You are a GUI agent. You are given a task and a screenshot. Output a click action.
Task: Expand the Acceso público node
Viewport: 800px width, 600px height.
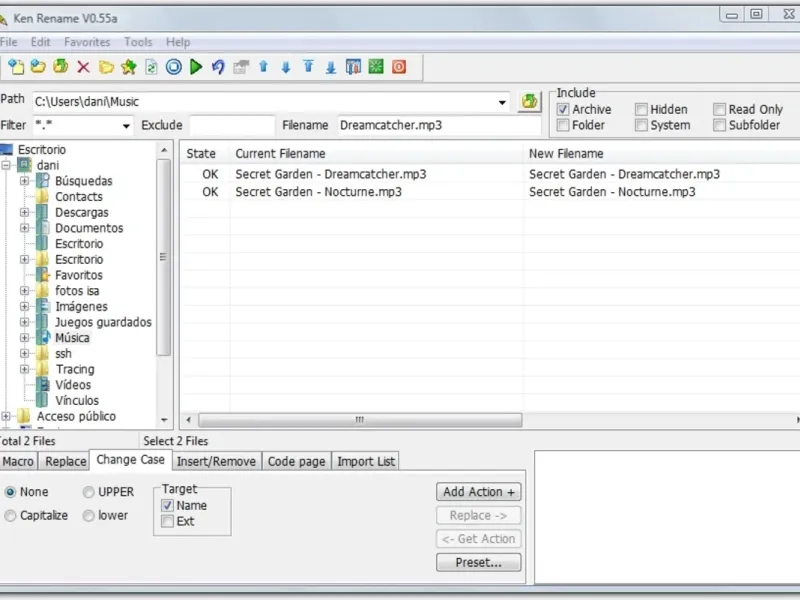click(x=6, y=416)
